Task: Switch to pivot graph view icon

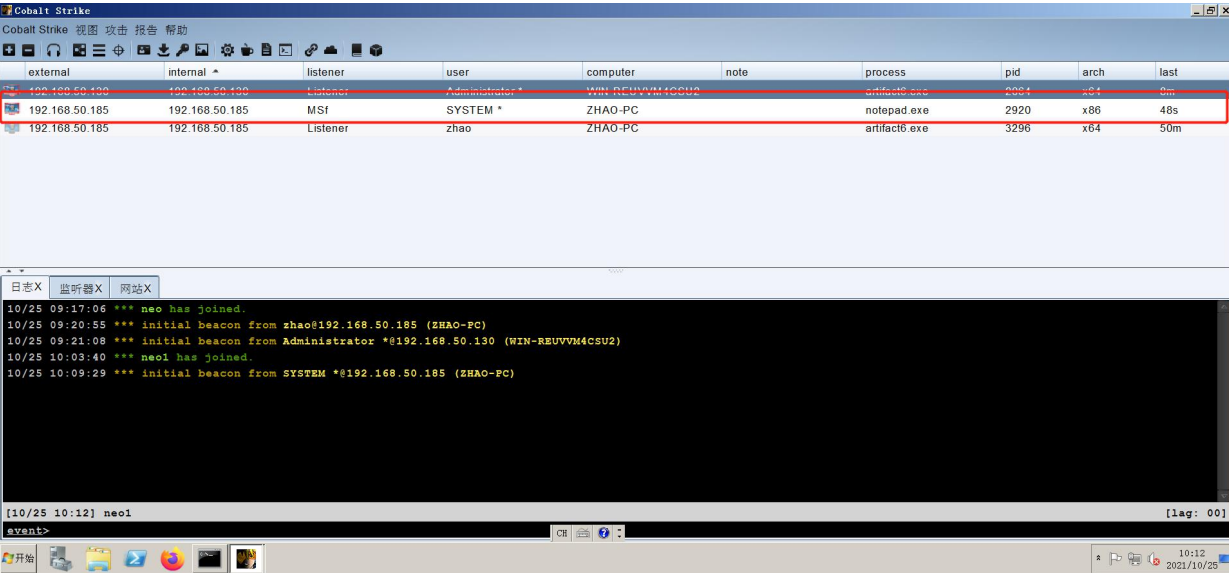Action: pos(79,50)
